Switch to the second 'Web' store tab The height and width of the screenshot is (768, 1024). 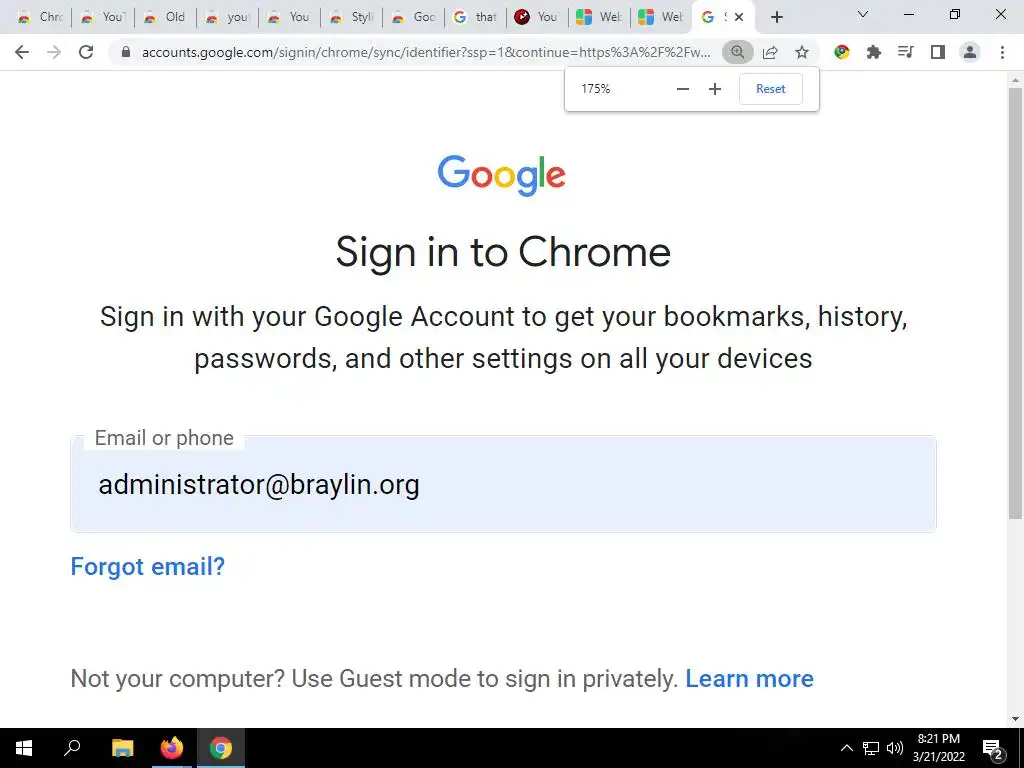click(662, 17)
